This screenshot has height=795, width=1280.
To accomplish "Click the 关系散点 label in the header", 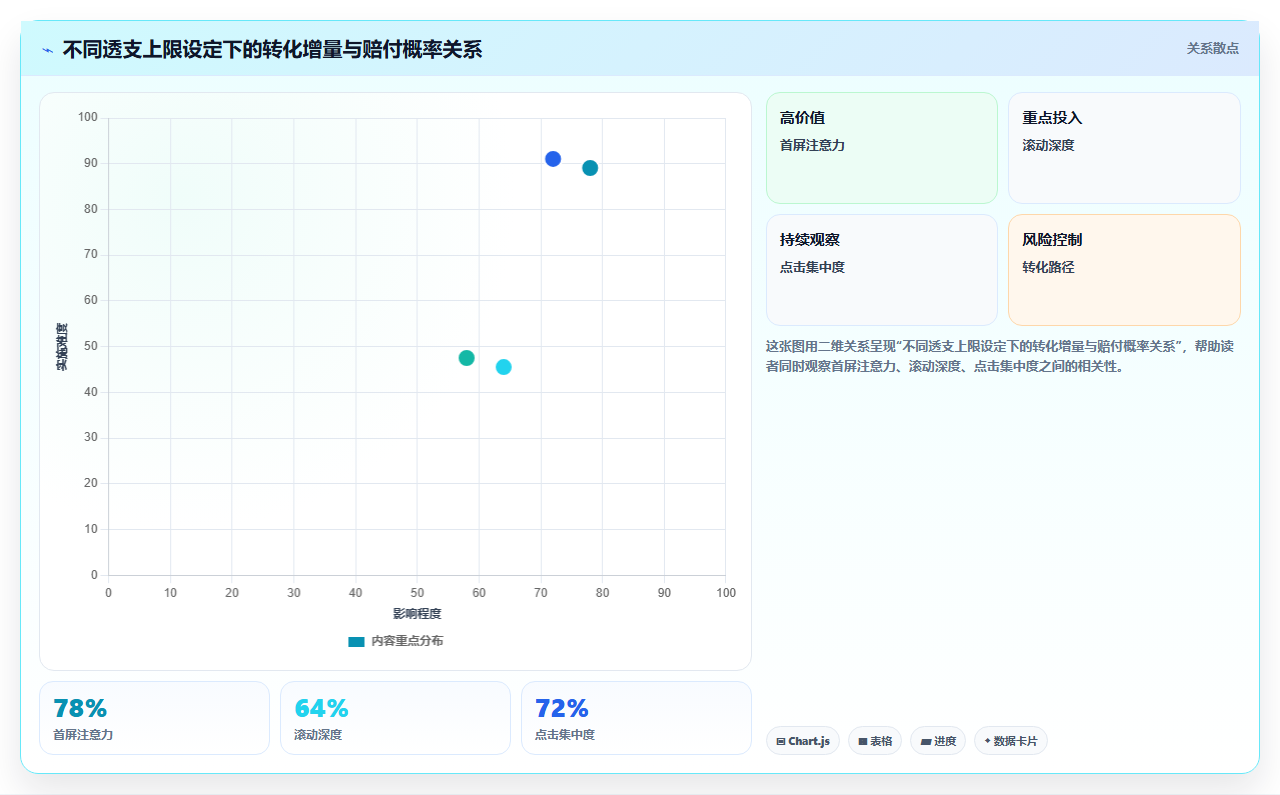I will pos(1213,48).
